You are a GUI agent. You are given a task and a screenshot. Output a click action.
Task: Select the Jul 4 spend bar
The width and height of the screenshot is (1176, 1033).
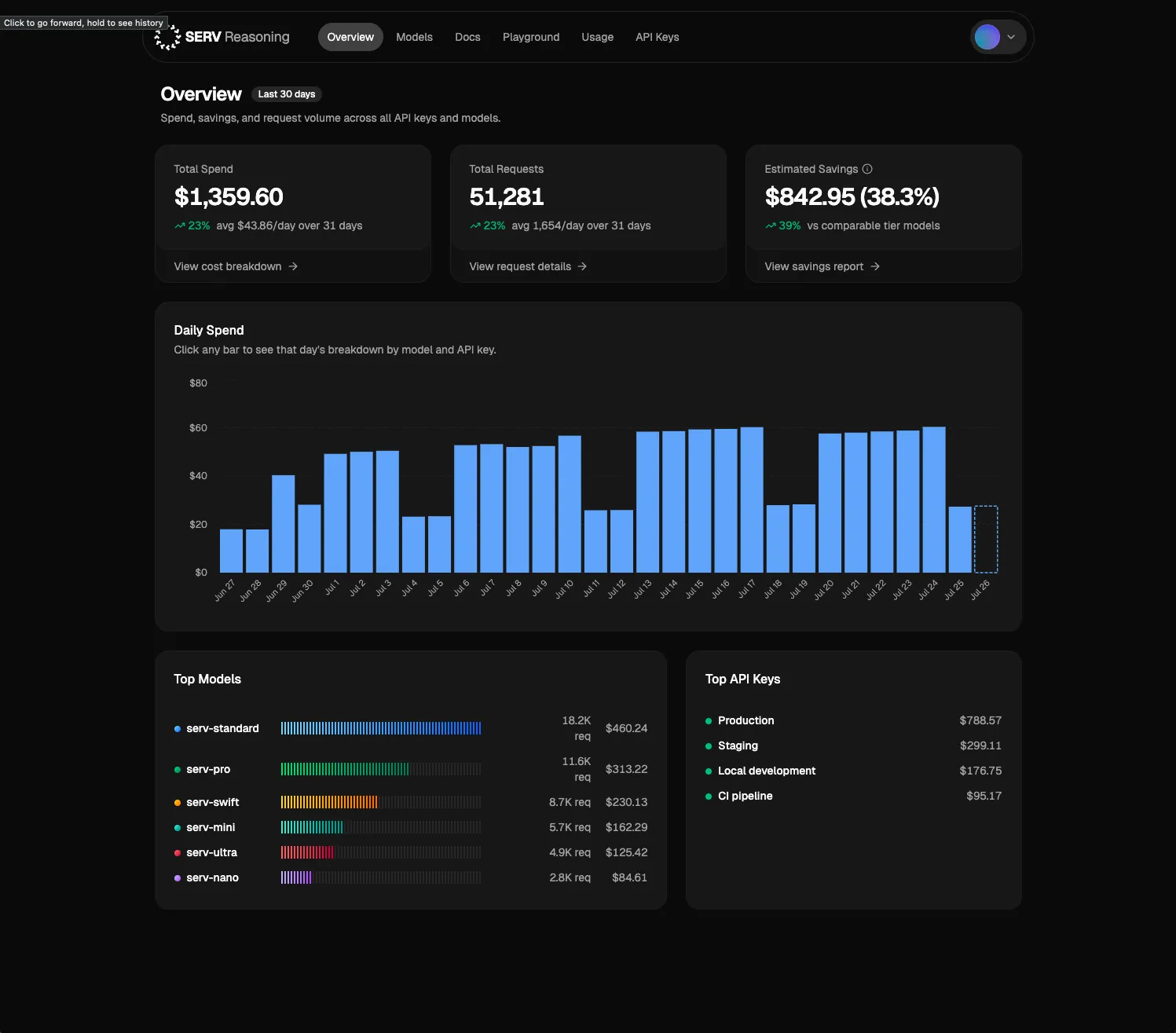(413, 544)
